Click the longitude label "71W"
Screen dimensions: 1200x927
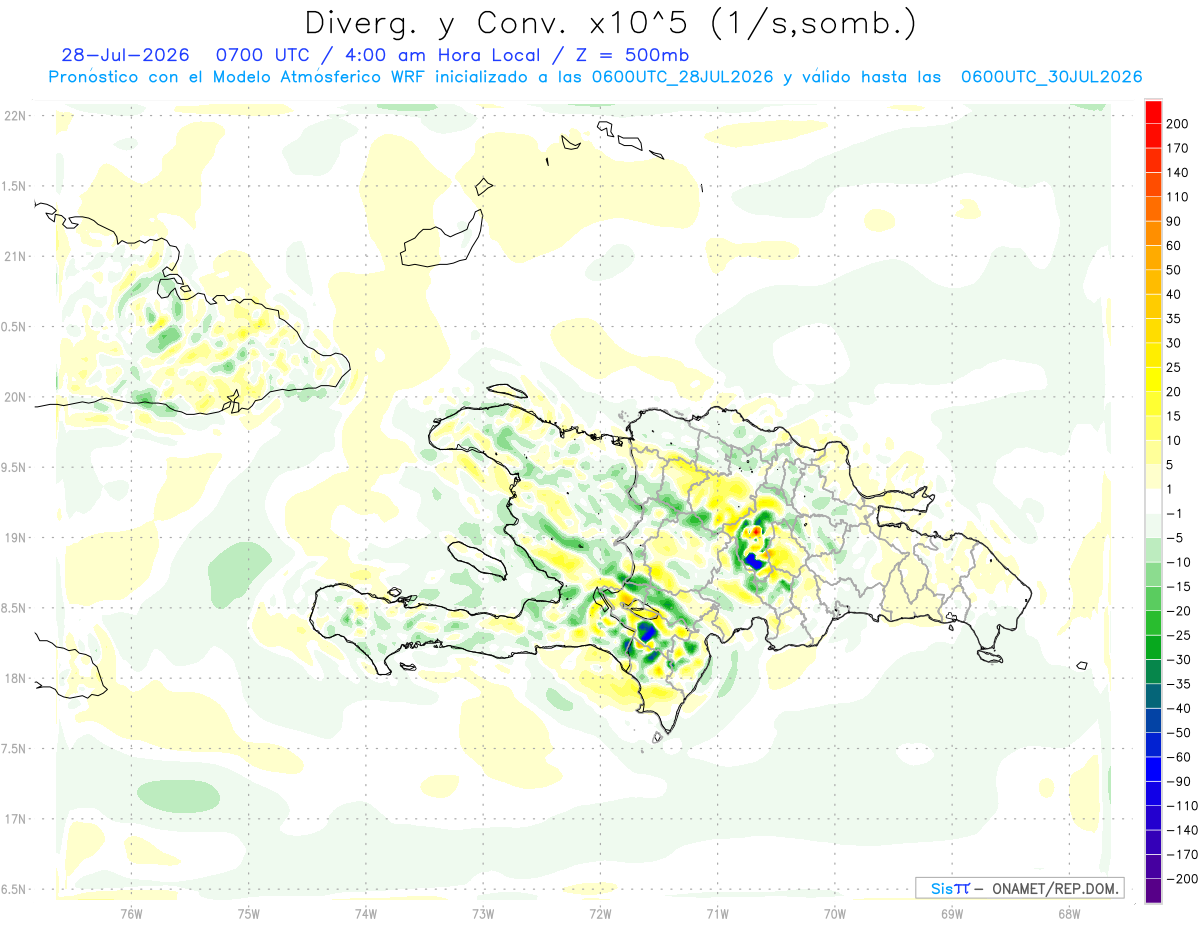[x=717, y=914]
